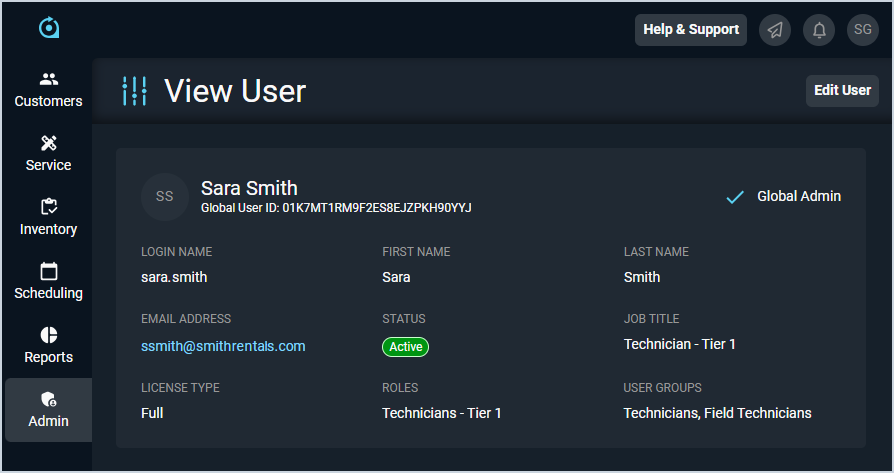Click the Reports pie chart icon
Viewport: 894px width, 473px height.
[x=48, y=335]
